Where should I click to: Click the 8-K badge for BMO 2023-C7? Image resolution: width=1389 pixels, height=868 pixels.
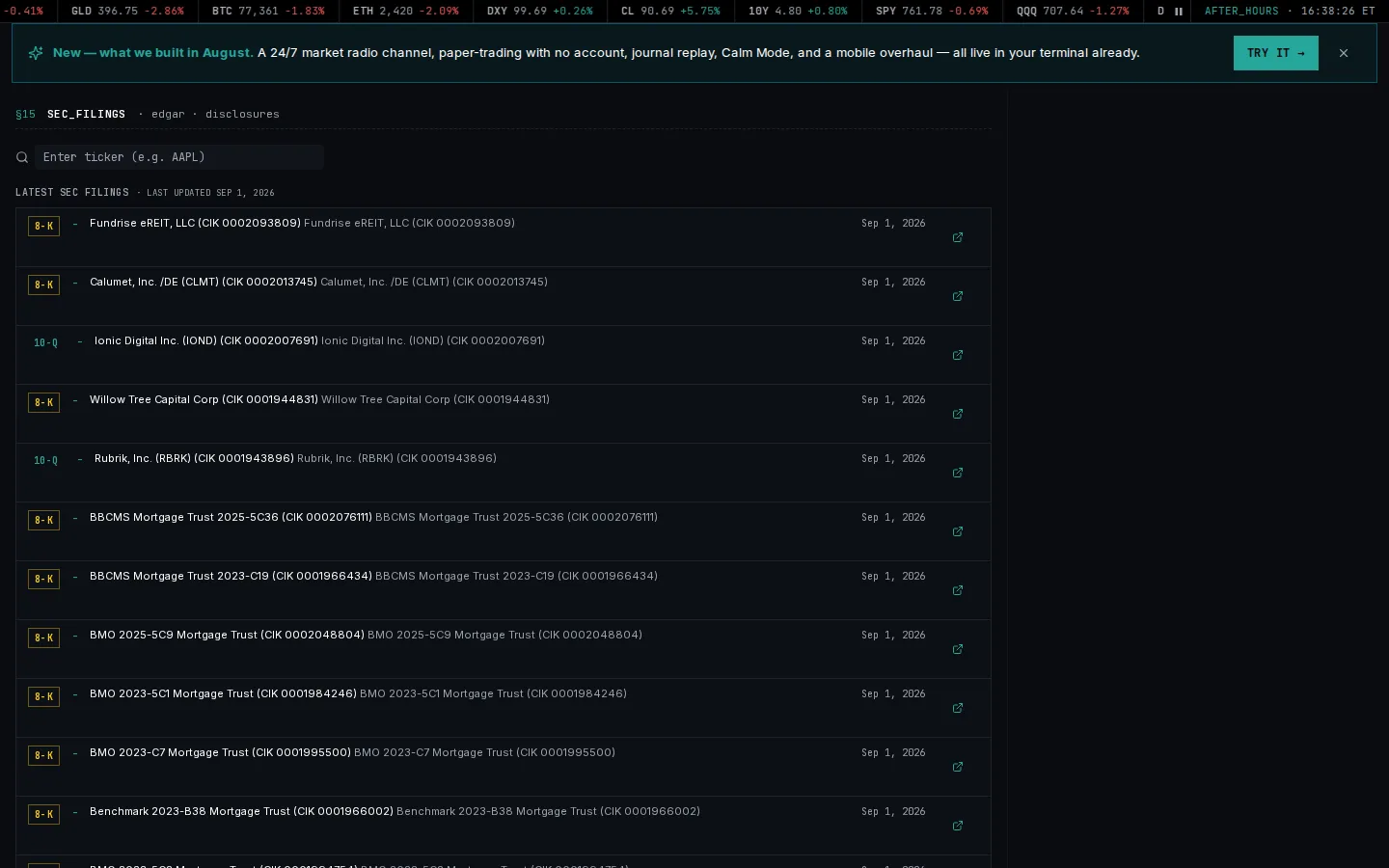point(43,755)
